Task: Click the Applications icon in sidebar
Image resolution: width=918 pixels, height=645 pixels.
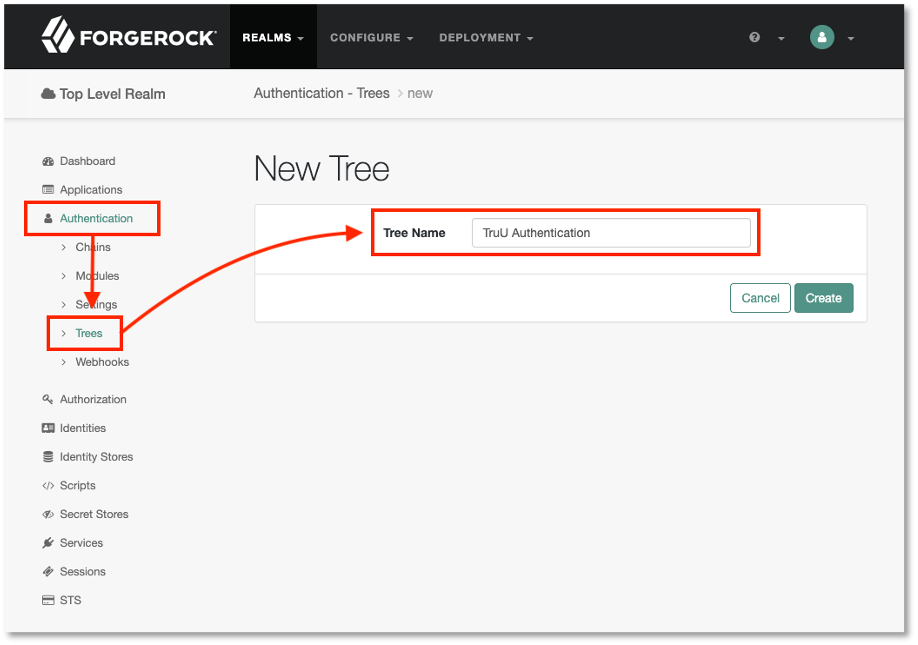Action: click(48, 190)
